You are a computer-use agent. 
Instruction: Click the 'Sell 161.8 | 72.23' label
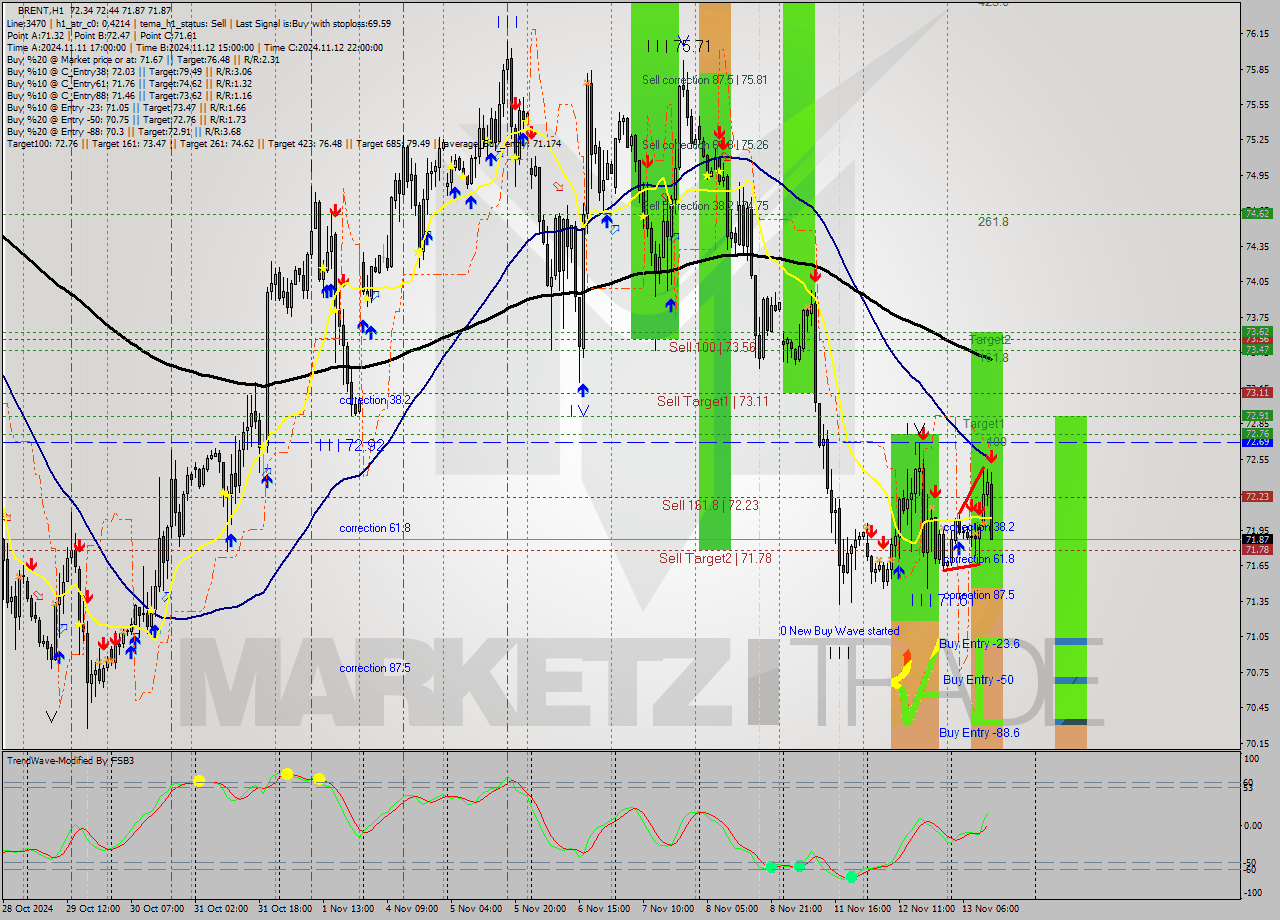(710, 505)
